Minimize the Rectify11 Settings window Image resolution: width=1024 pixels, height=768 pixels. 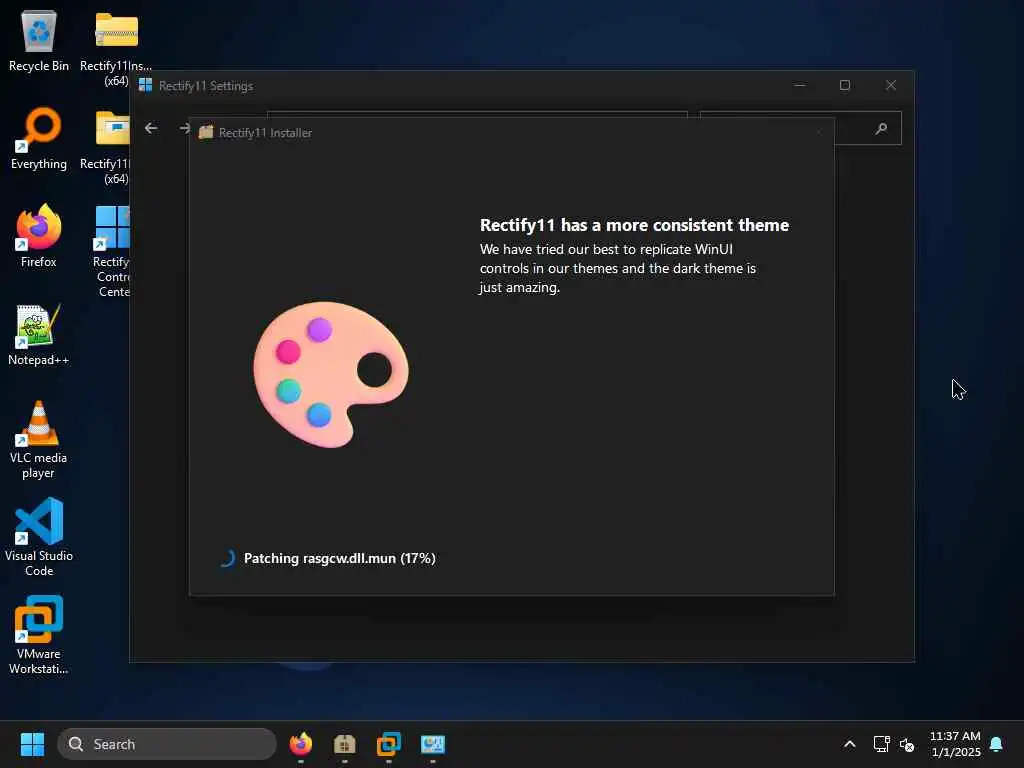[x=800, y=86]
